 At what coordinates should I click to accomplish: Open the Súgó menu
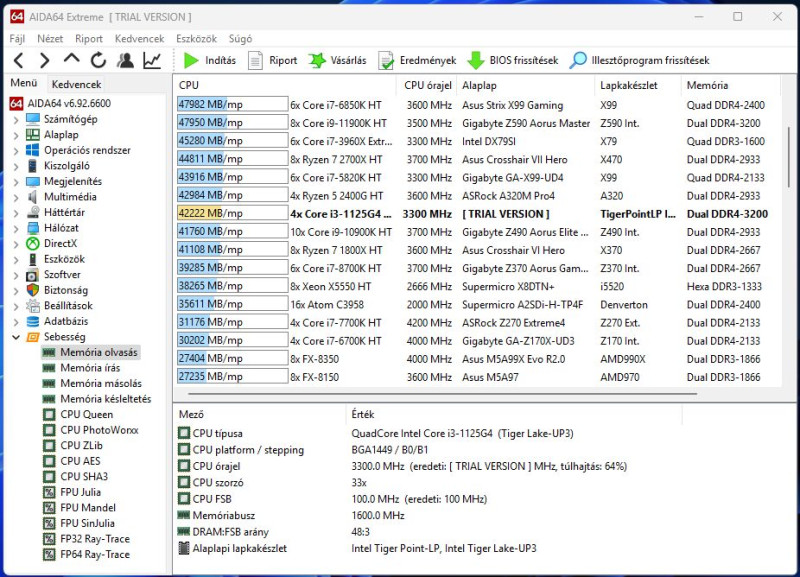pyautogui.click(x=240, y=39)
